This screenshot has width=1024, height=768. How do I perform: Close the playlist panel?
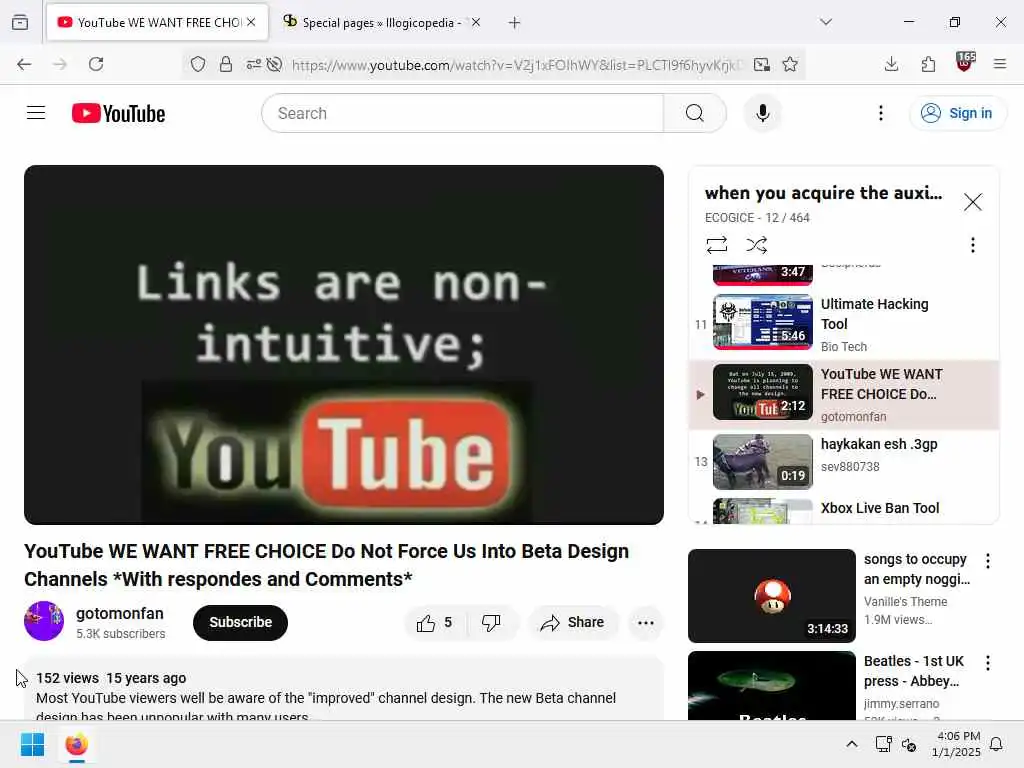(972, 202)
